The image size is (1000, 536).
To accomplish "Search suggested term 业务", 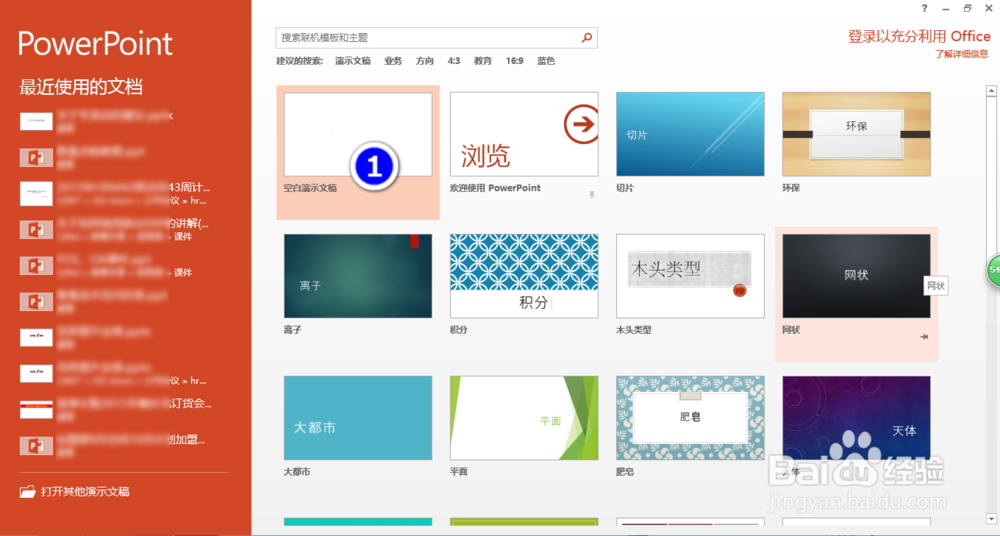I will [x=393, y=61].
